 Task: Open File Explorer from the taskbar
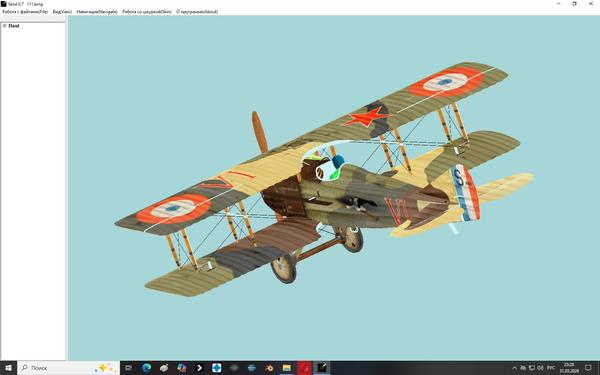[x=287, y=368]
